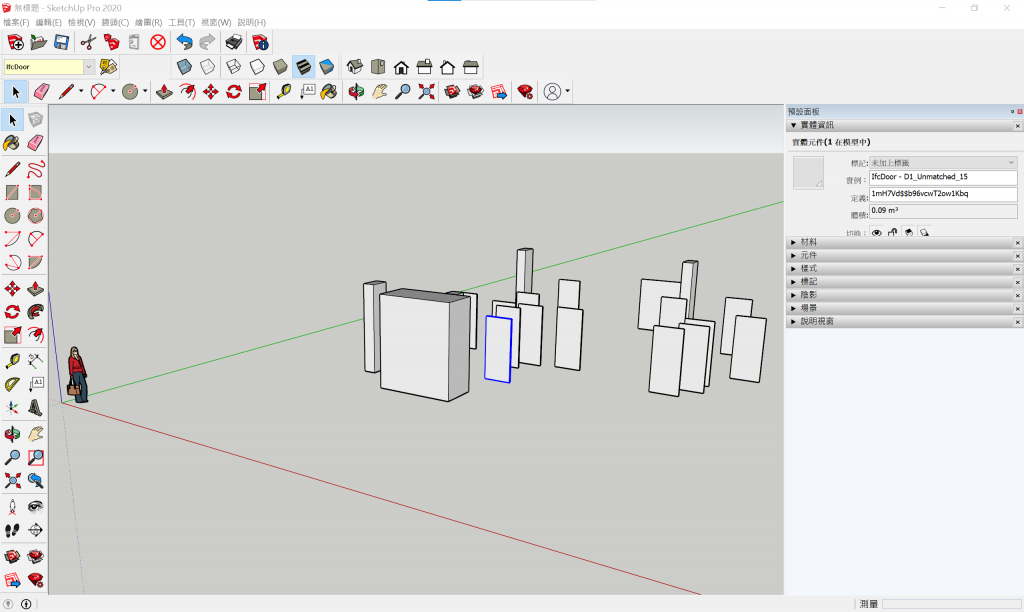
Task: Select the Walk footprints tool
Action: [12, 530]
